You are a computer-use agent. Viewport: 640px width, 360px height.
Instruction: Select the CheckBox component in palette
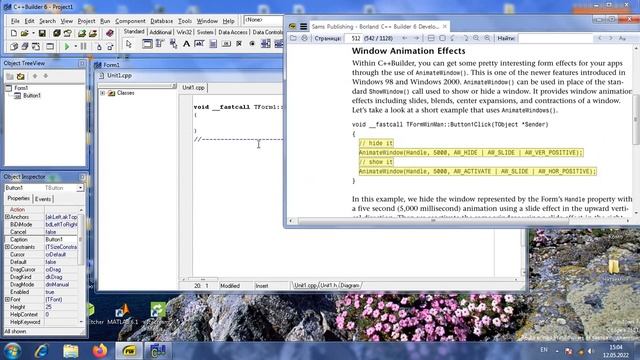[x=239, y=44]
